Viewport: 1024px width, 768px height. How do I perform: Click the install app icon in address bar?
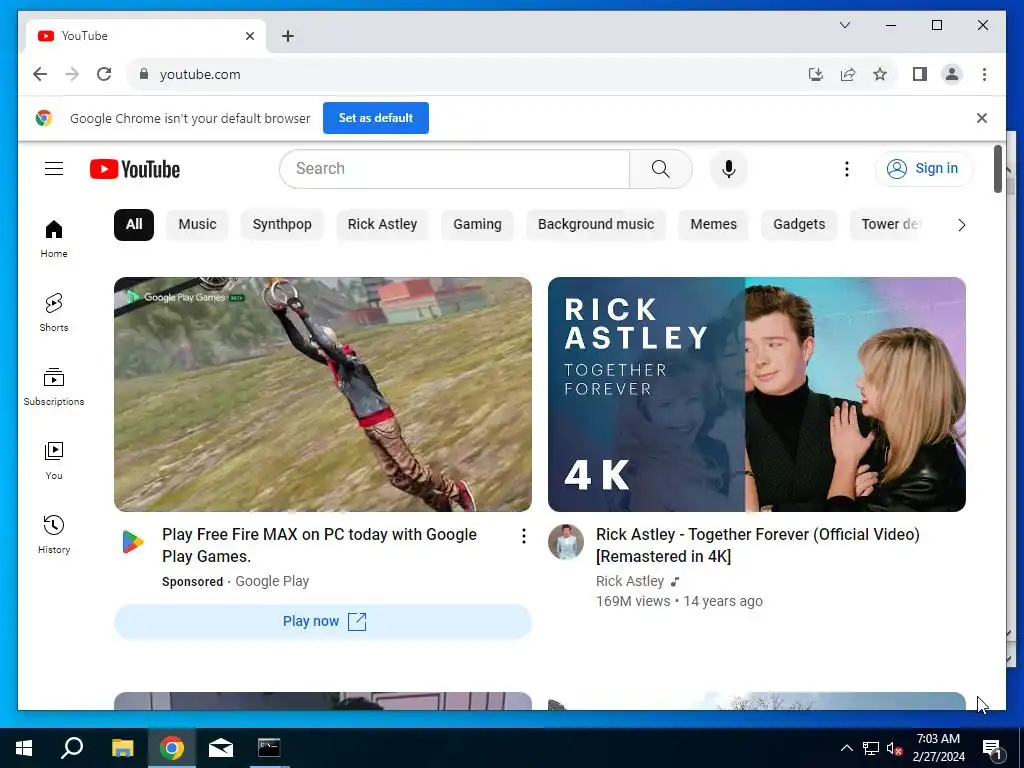(x=816, y=74)
